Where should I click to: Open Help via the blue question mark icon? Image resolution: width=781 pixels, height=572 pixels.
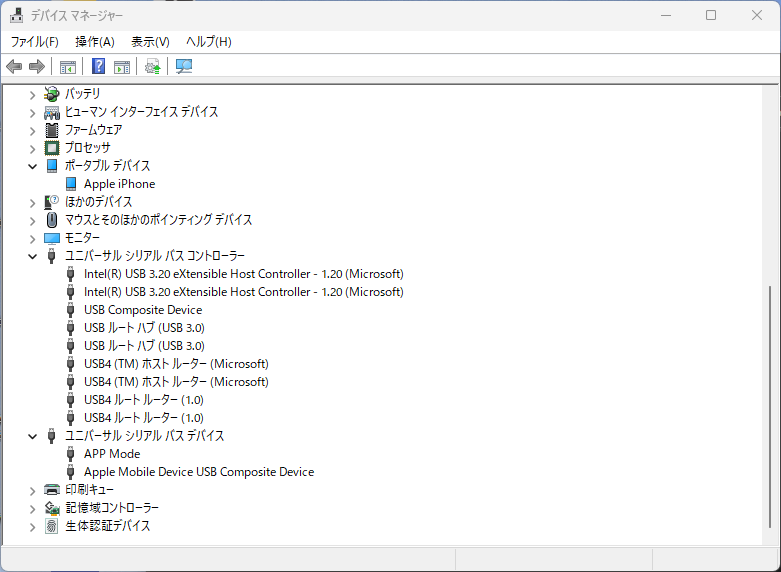coord(99,66)
